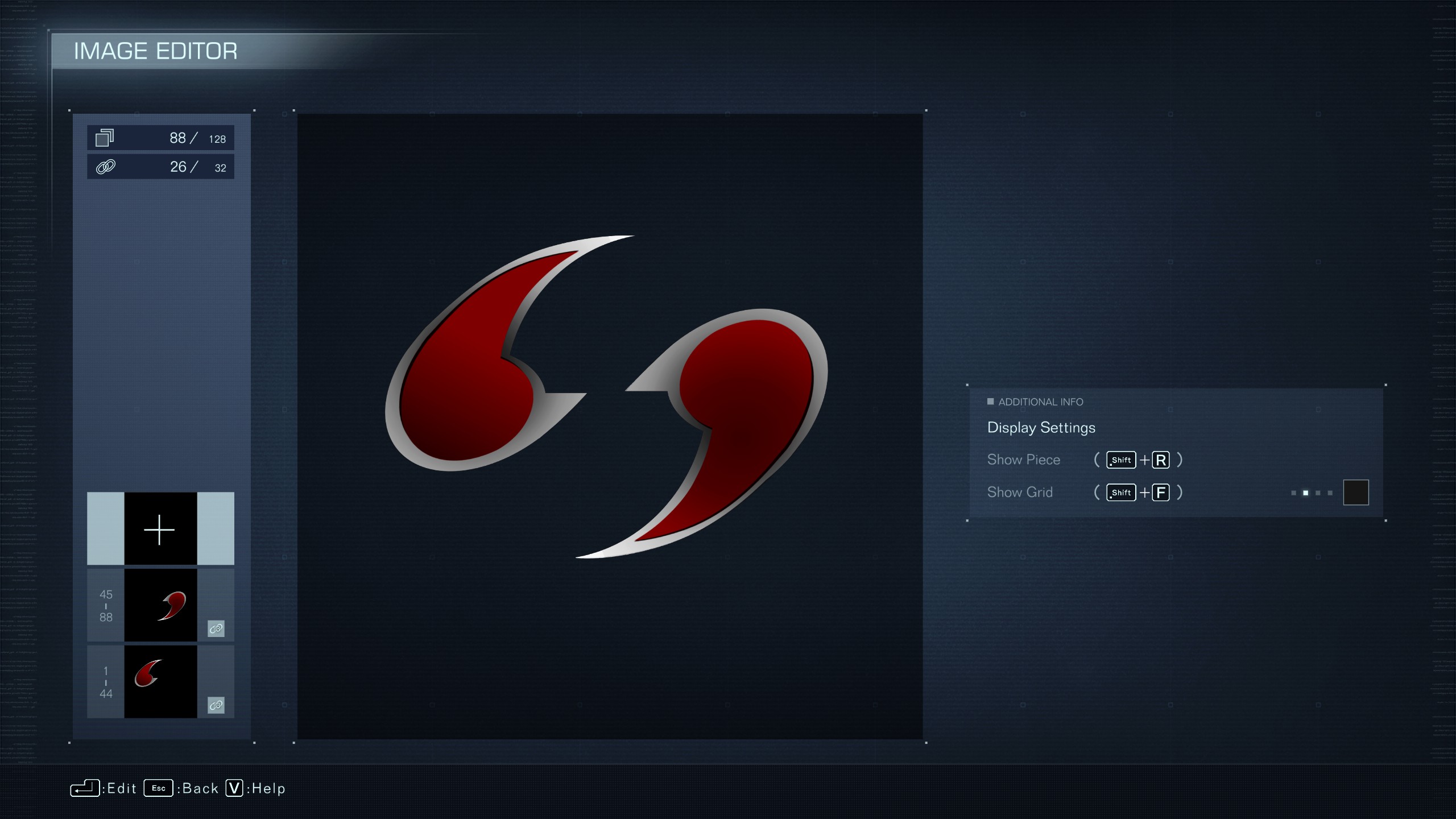Add a new layer with plus tile
The image size is (1456, 819).
(160, 529)
